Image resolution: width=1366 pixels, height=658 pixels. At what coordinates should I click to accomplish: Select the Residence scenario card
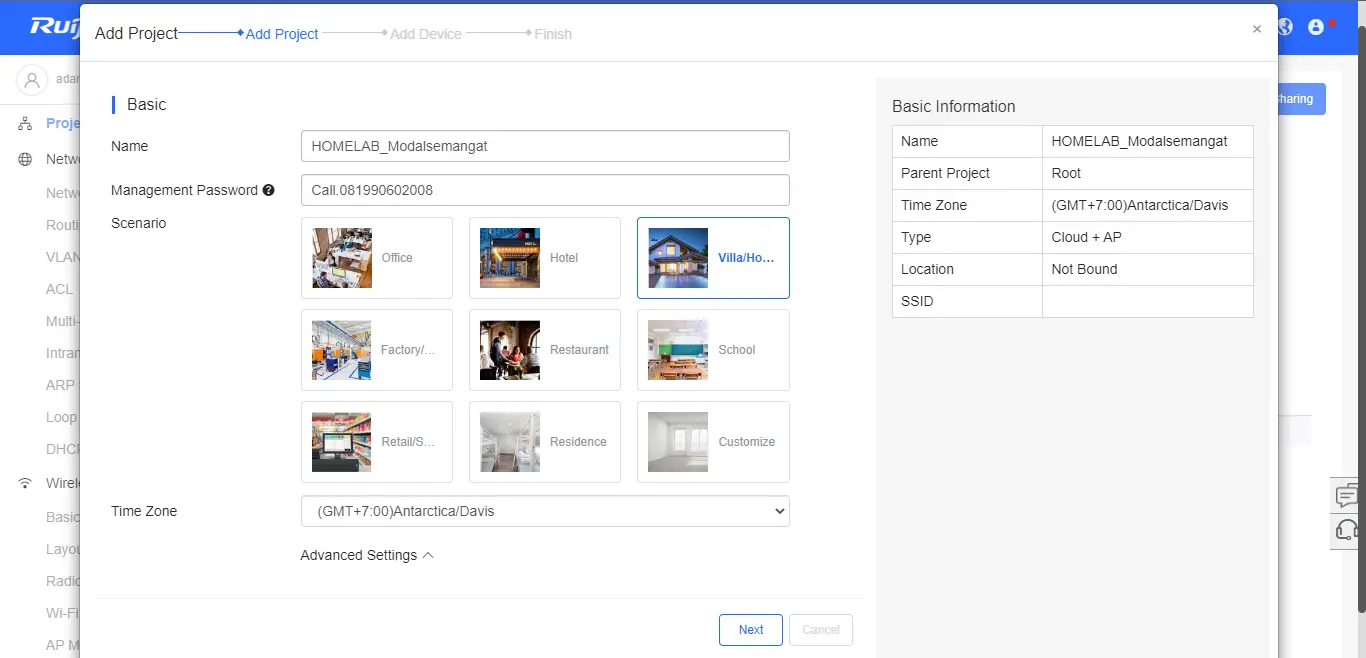coord(545,442)
